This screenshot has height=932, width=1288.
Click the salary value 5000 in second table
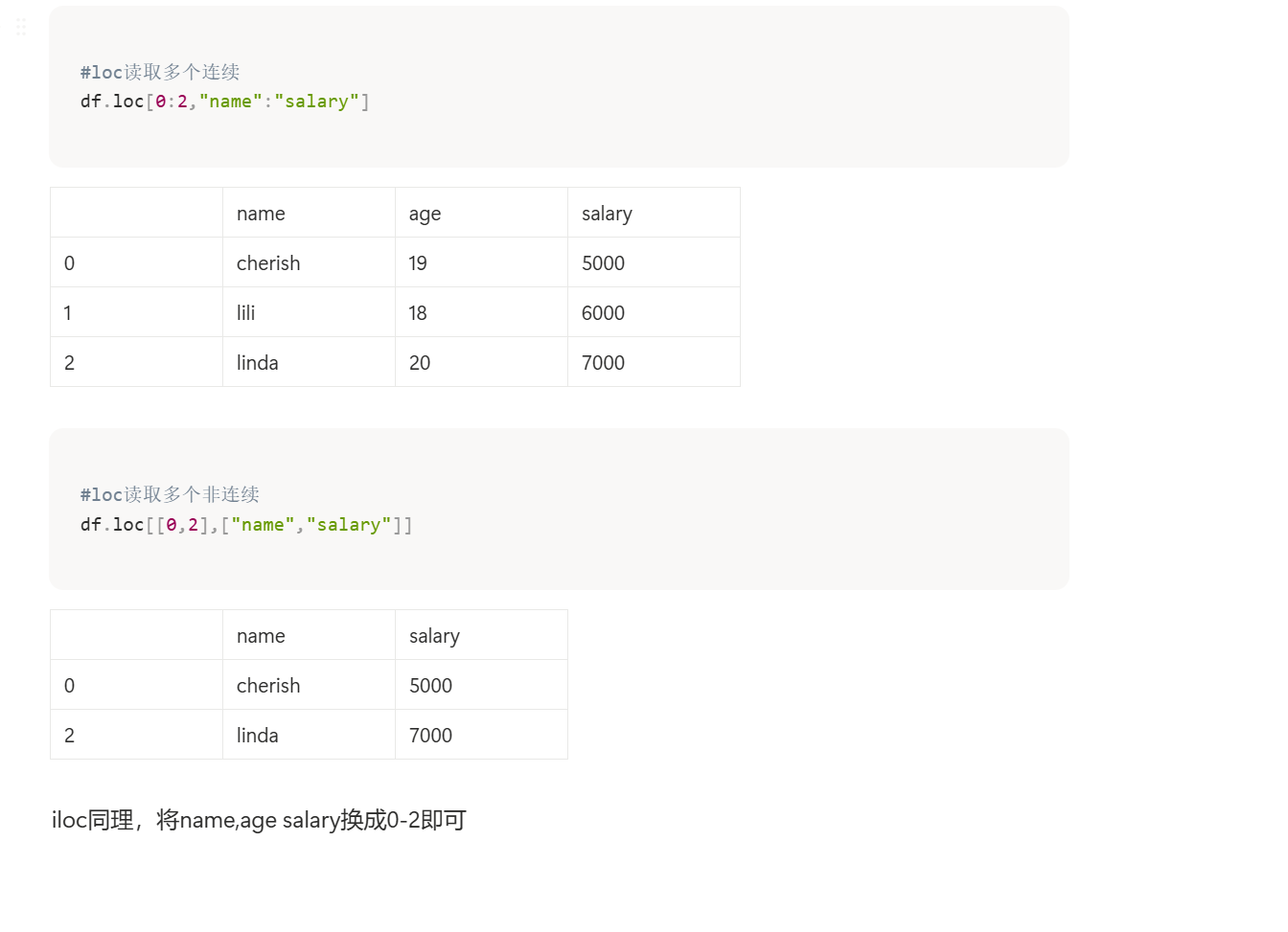coord(430,685)
